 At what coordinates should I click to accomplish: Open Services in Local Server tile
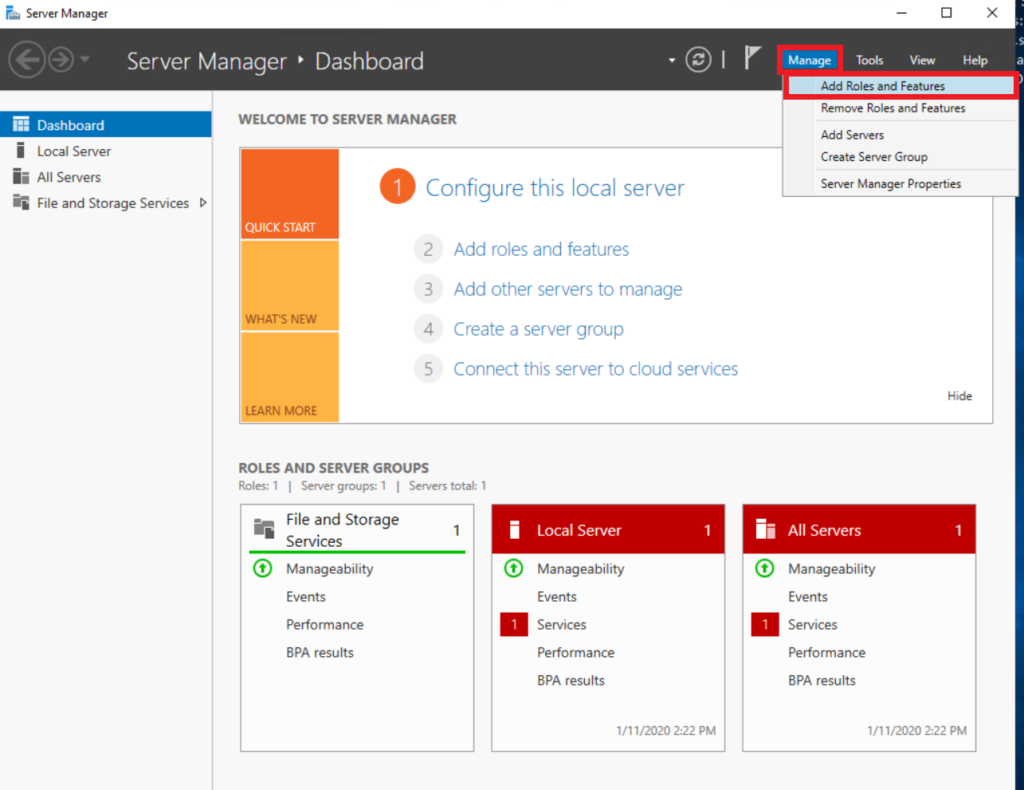pos(562,625)
